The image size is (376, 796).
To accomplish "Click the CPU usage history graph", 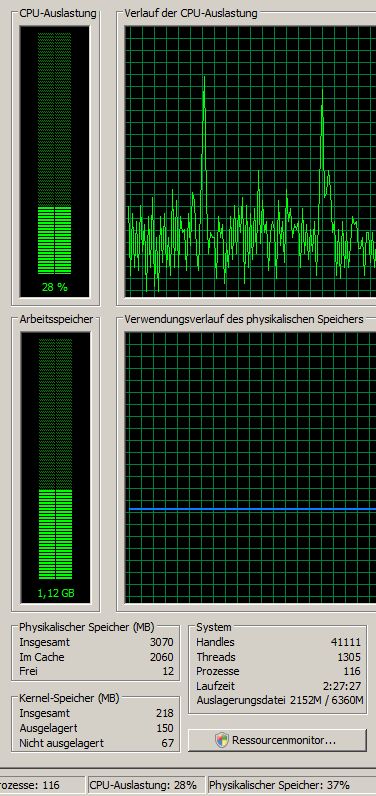I will click(x=251, y=161).
